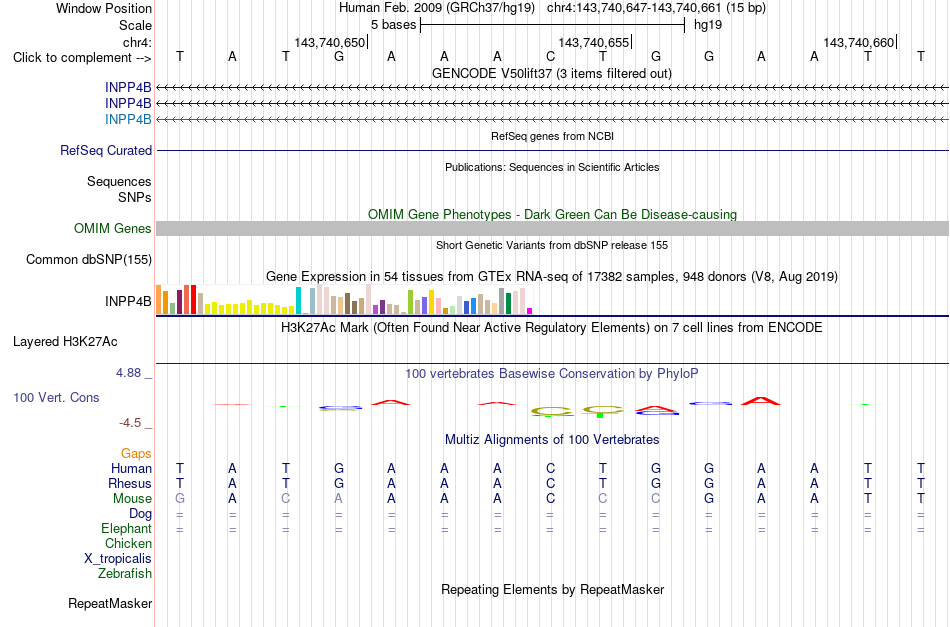This screenshot has height=627, width=950.
Task: Select the Rhesus alignment row label
Action: pyautogui.click(x=130, y=483)
